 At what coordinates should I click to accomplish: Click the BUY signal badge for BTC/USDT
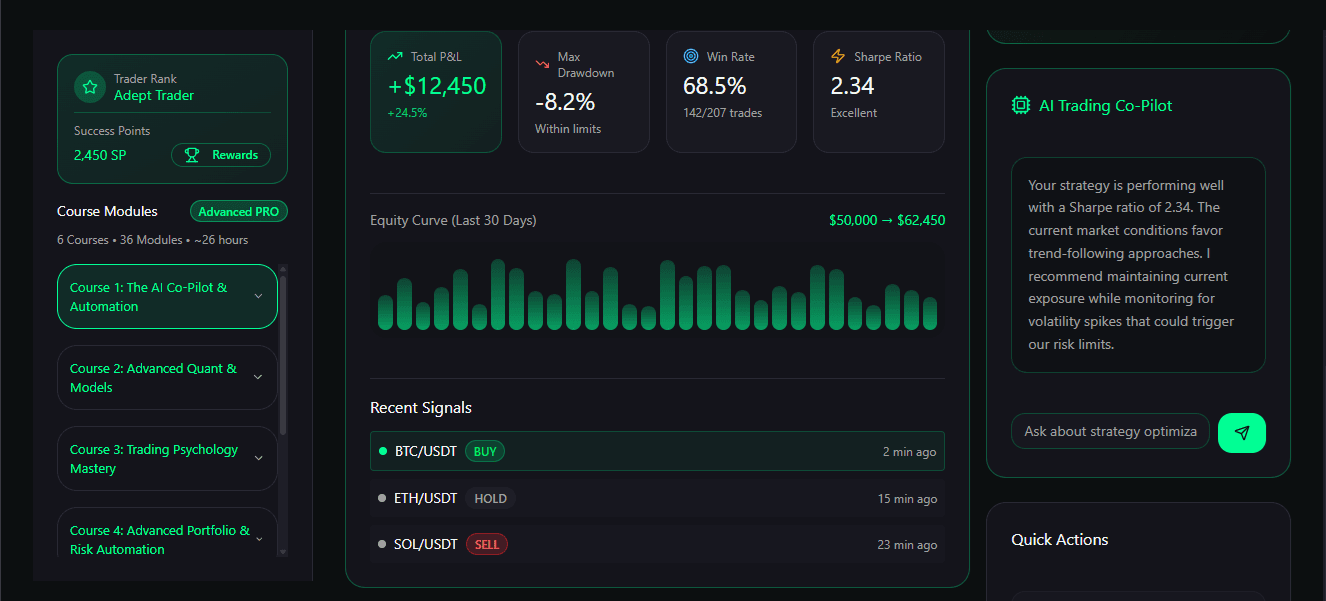tap(484, 451)
